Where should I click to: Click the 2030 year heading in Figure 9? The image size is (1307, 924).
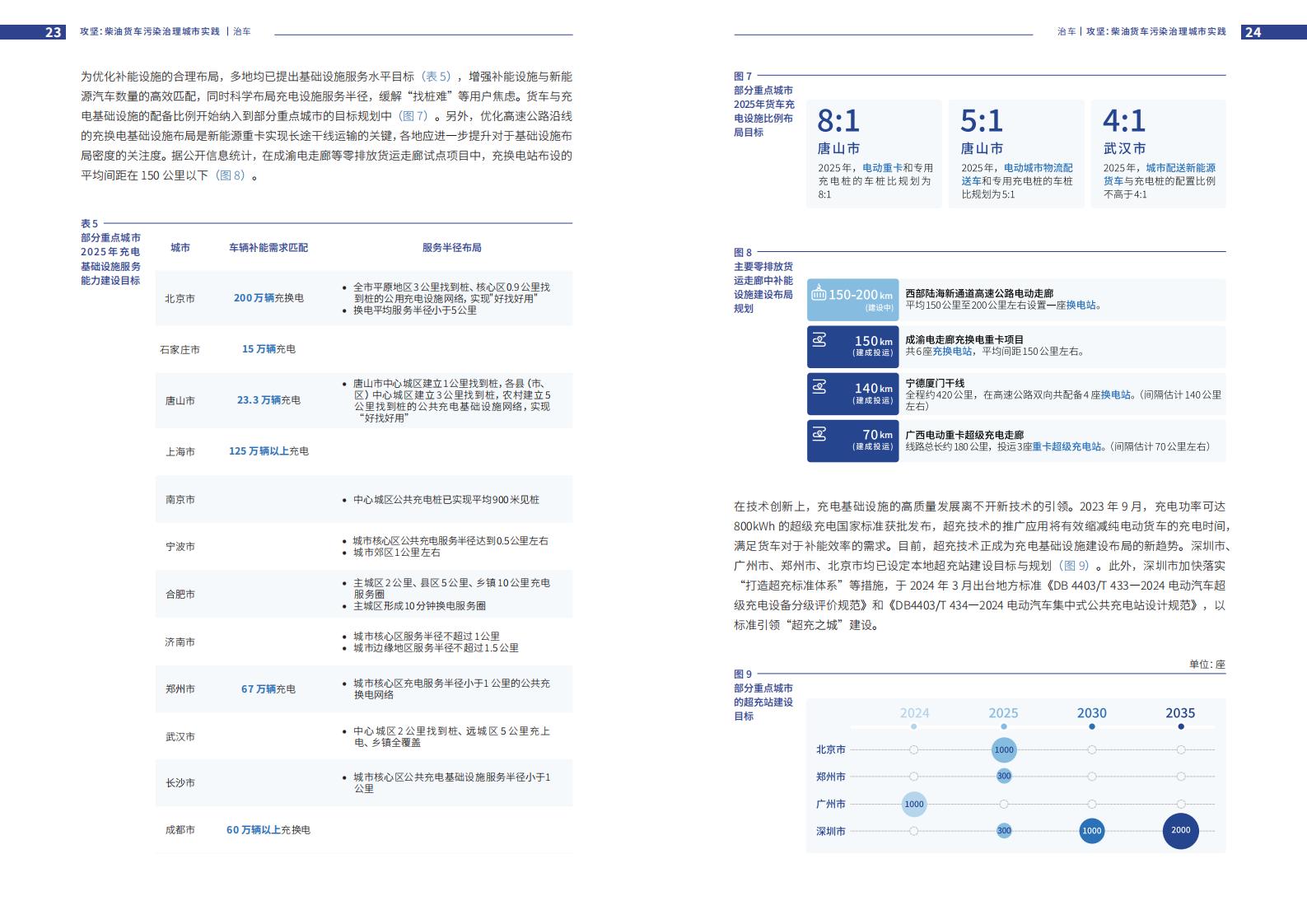click(1092, 713)
